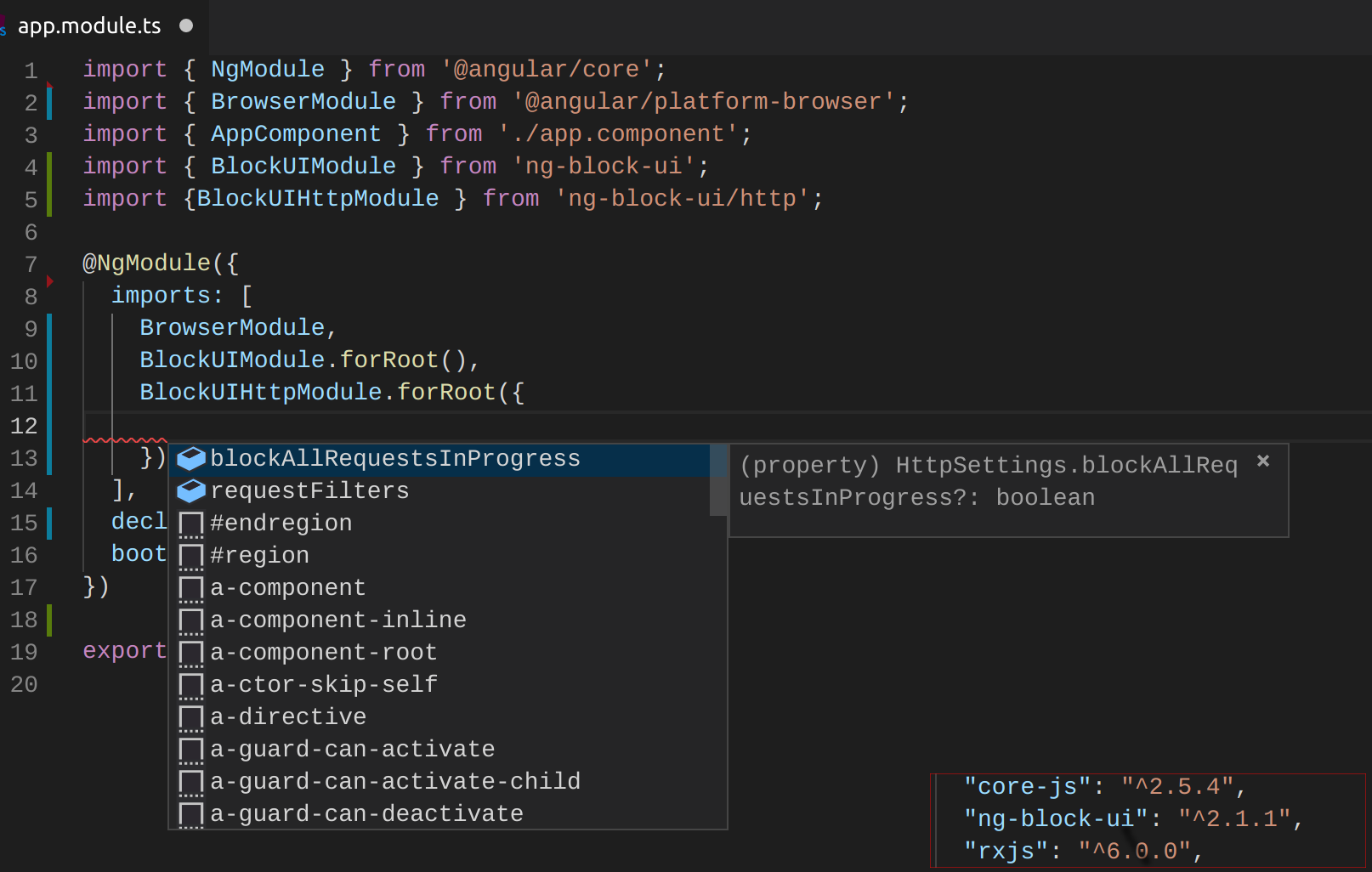Click the snippet icon beside a-component-inline
Screen dimensions: 1372x872
pyautogui.click(x=190, y=620)
